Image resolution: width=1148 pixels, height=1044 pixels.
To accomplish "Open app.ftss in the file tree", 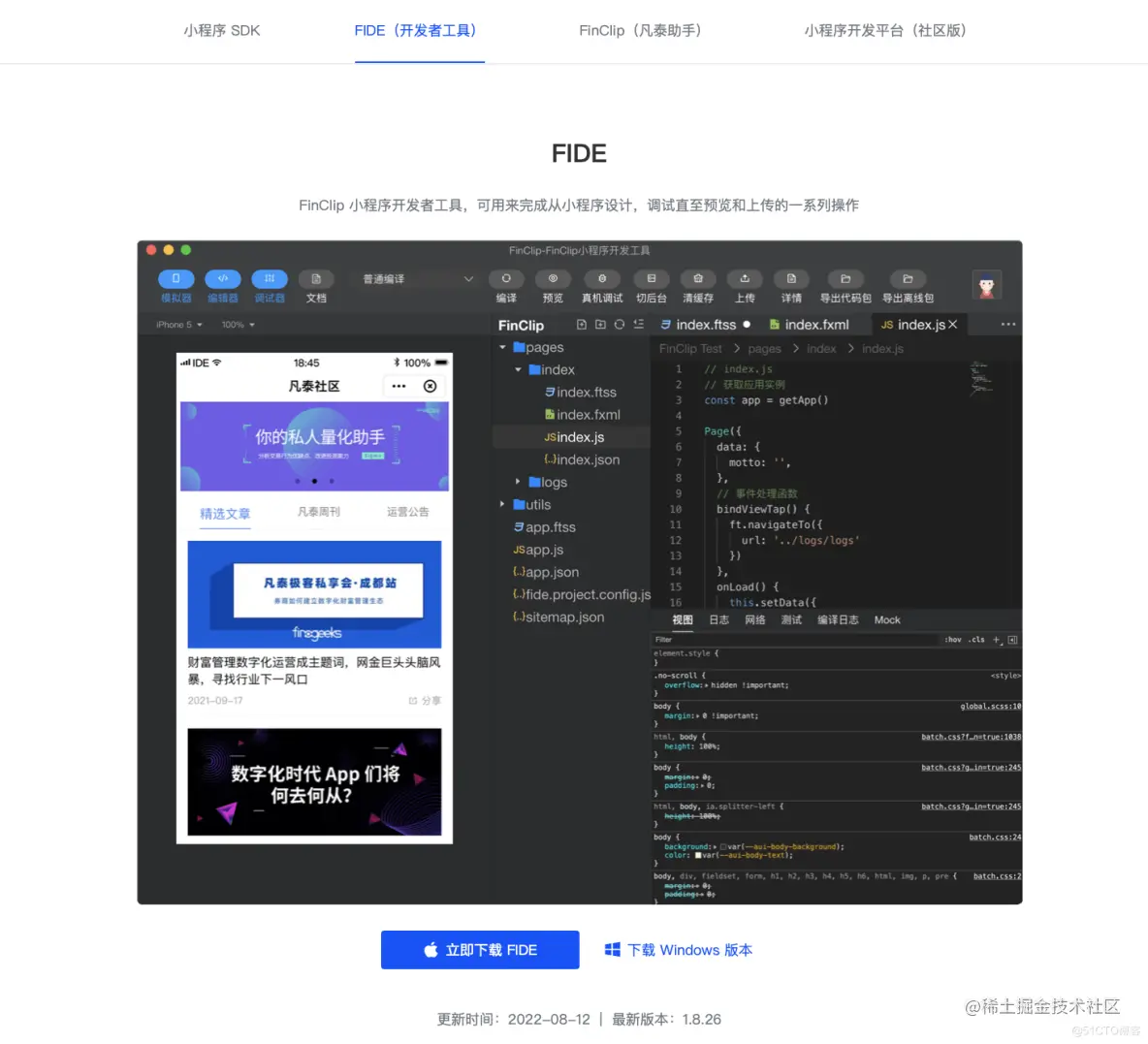I will coord(544,527).
